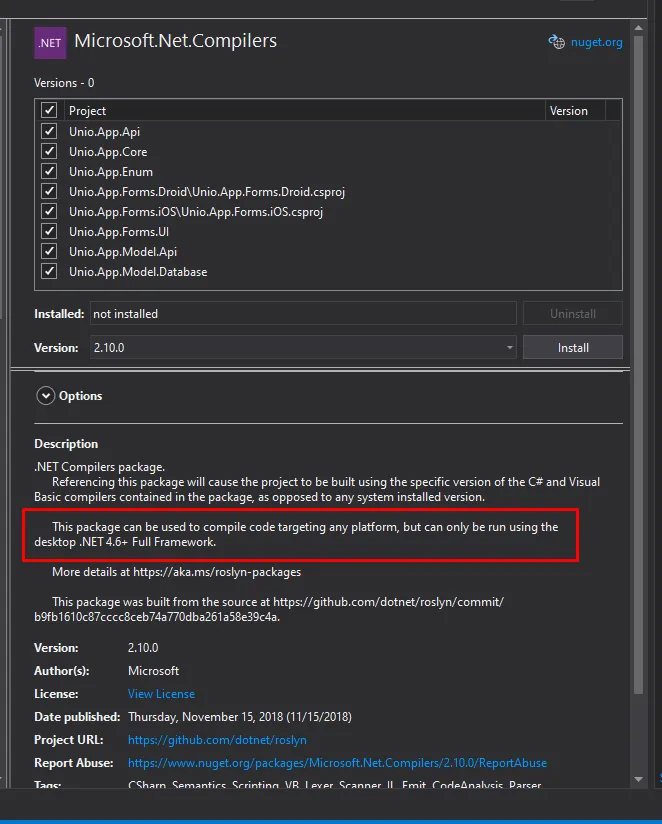
Task: Uncheck the Unio.App.Model.Database checkbox
Action: (49, 271)
